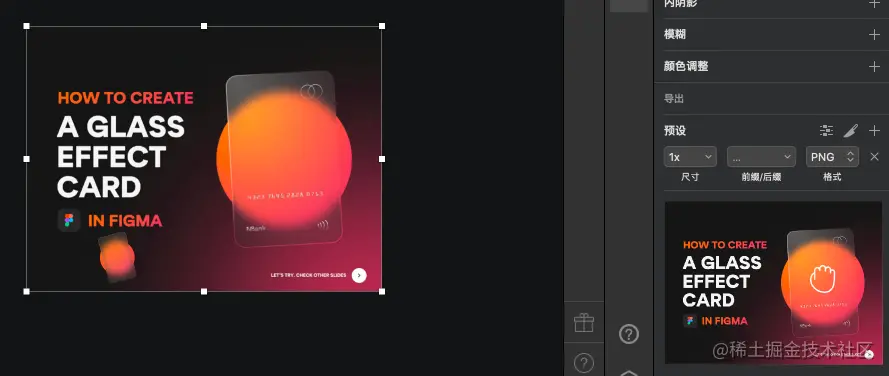Screen dimensions: 889x376
Task: Click the bottom-middle selection handle
Action: point(204,291)
